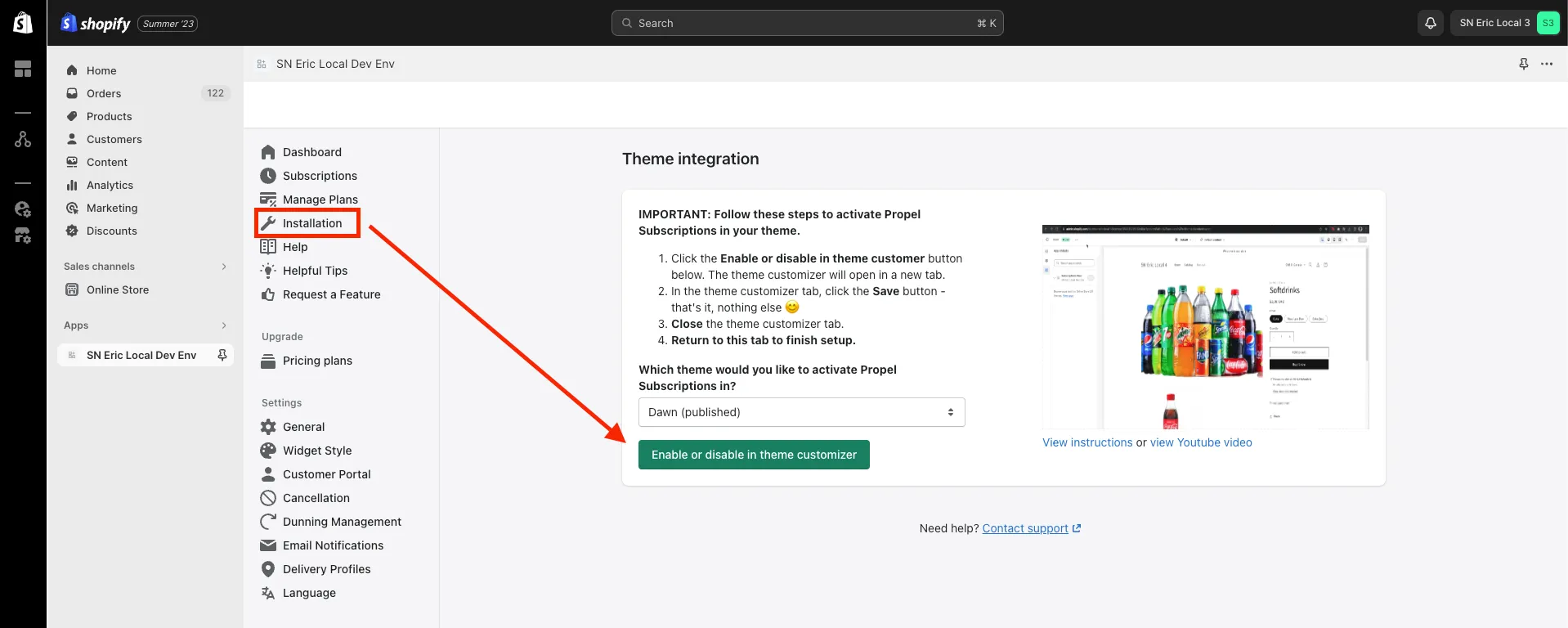Open the View instructions link
Screen dimensions: 1568x628
tap(1087, 442)
